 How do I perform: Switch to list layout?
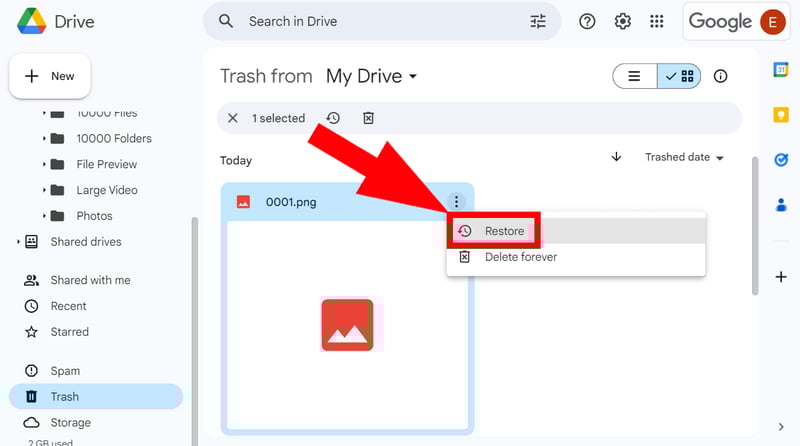[634, 76]
